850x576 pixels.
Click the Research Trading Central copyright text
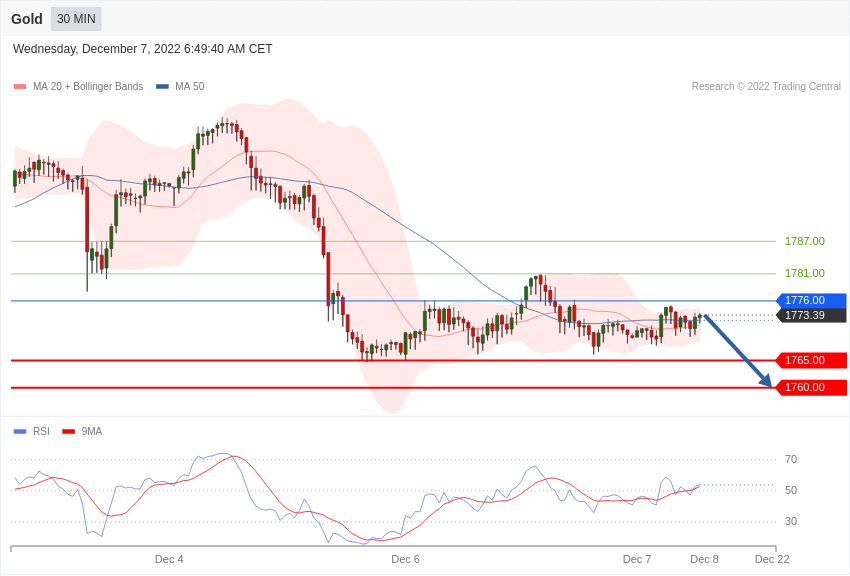click(x=766, y=86)
